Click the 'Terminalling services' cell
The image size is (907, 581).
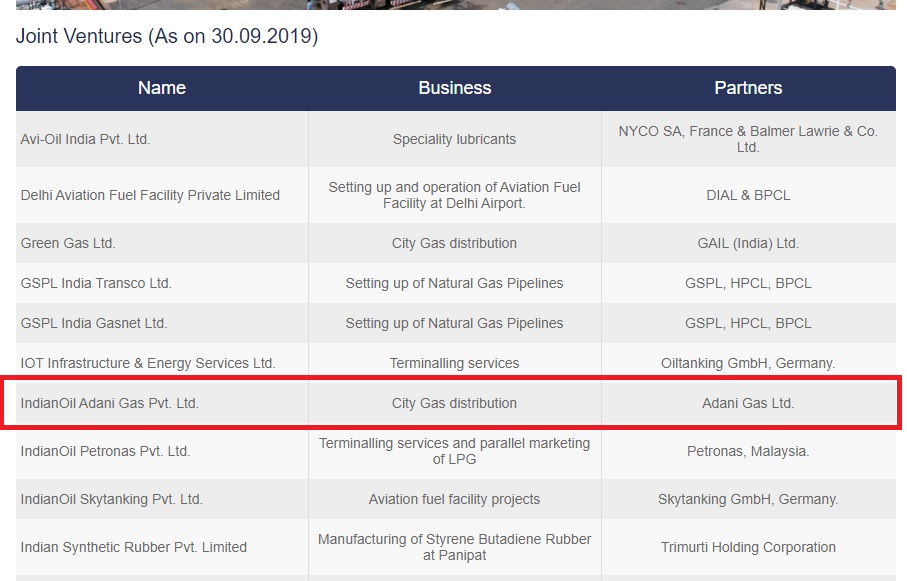click(455, 363)
